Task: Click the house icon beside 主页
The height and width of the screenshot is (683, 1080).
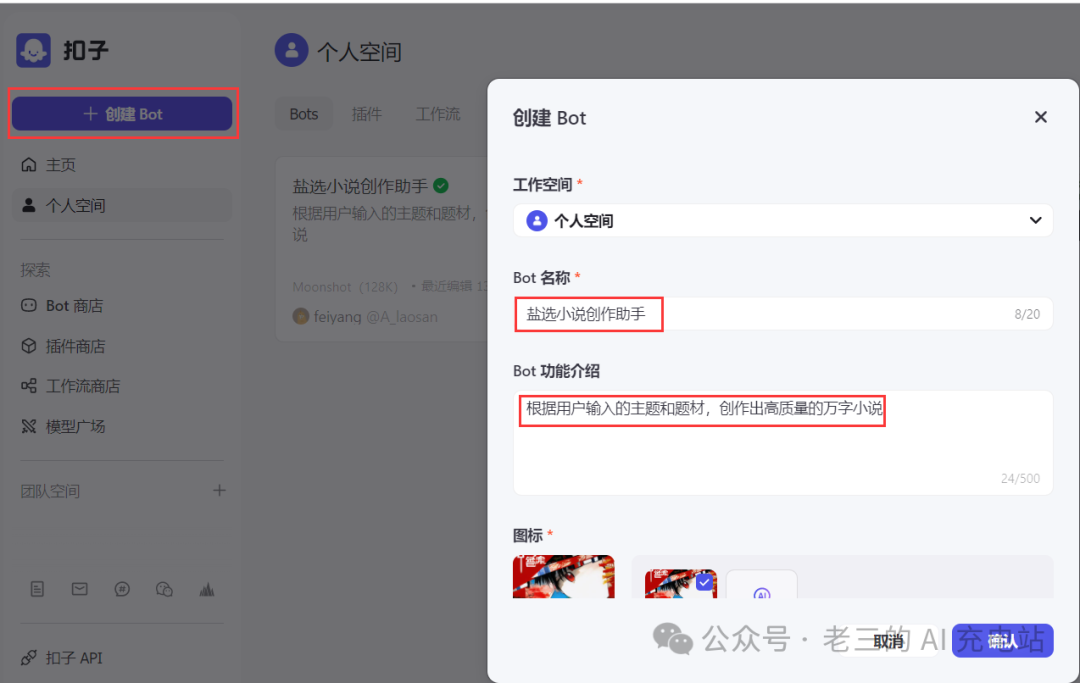Action: pos(29,165)
